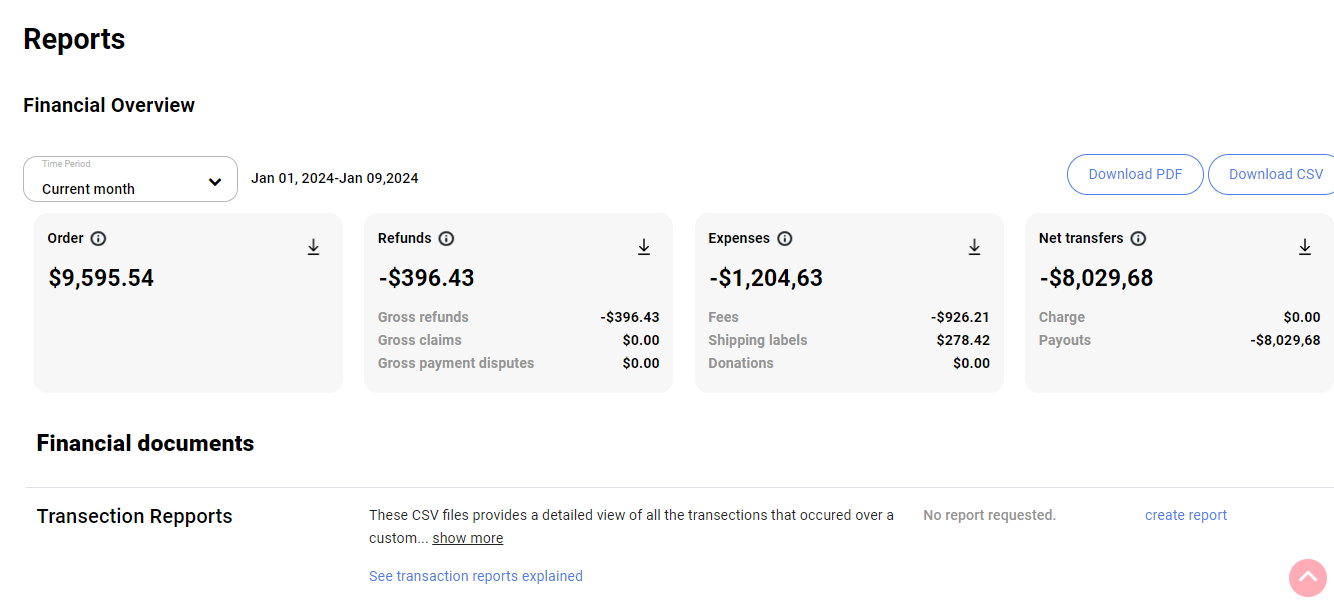Open See transaction reports explained link

pyautogui.click(x=475, y=576)
